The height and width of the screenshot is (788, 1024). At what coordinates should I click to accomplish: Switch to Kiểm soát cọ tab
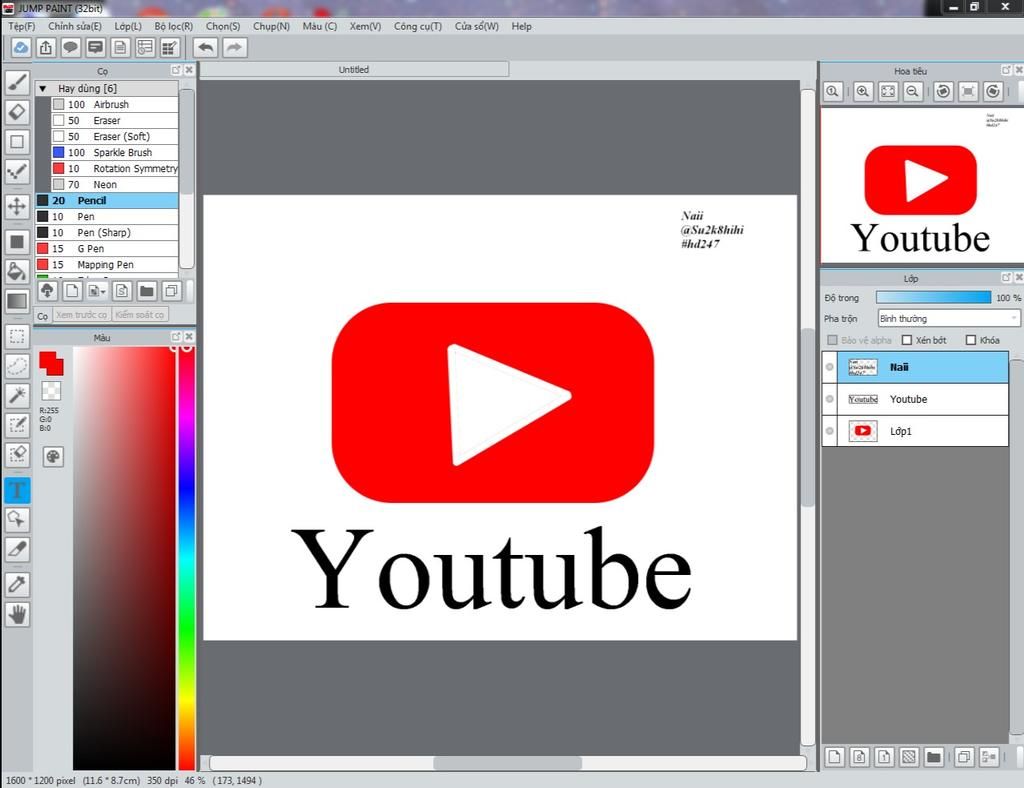(140, 315)
